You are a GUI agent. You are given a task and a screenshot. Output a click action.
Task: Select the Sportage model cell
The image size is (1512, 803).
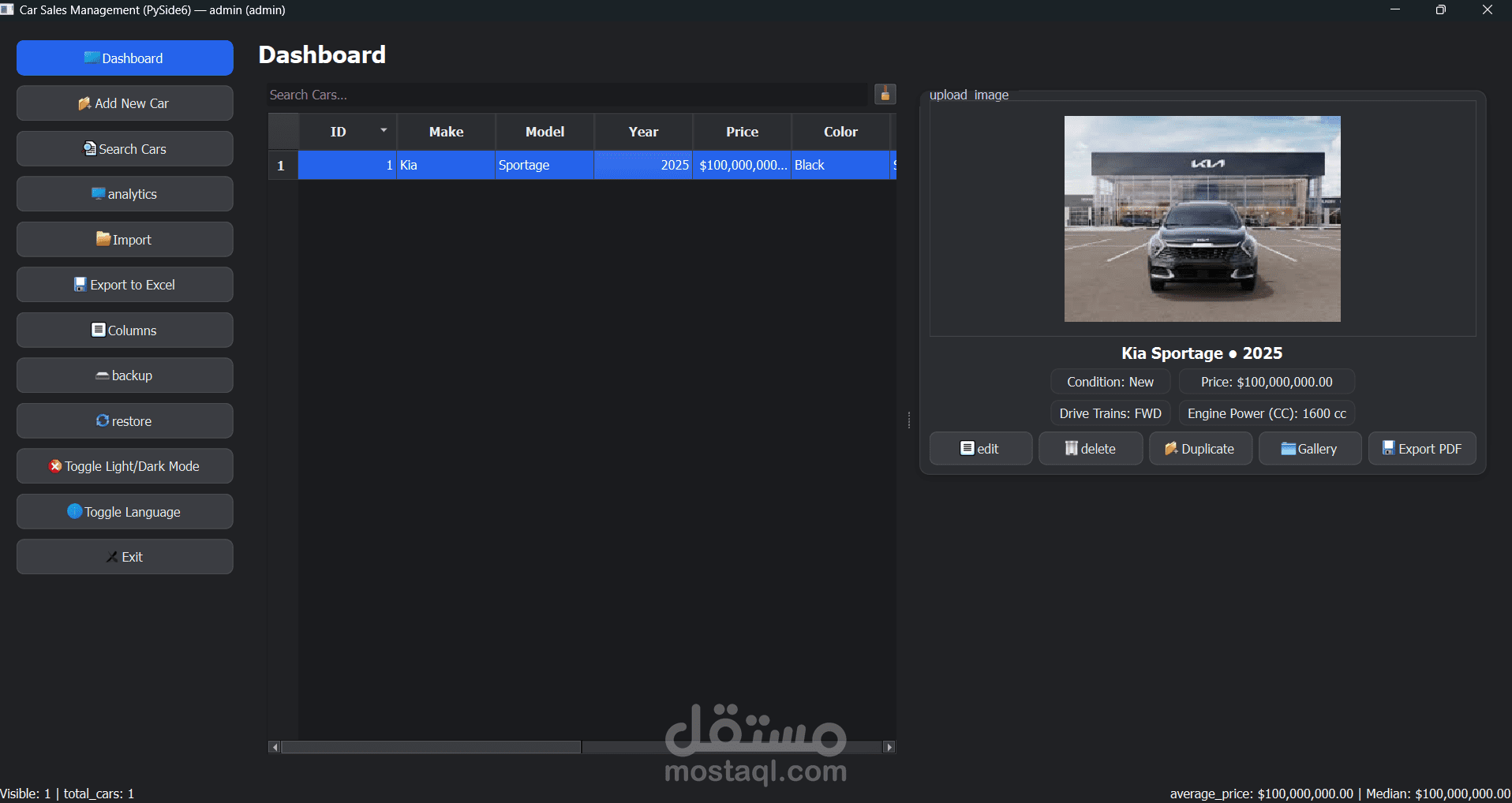[545, 165]
